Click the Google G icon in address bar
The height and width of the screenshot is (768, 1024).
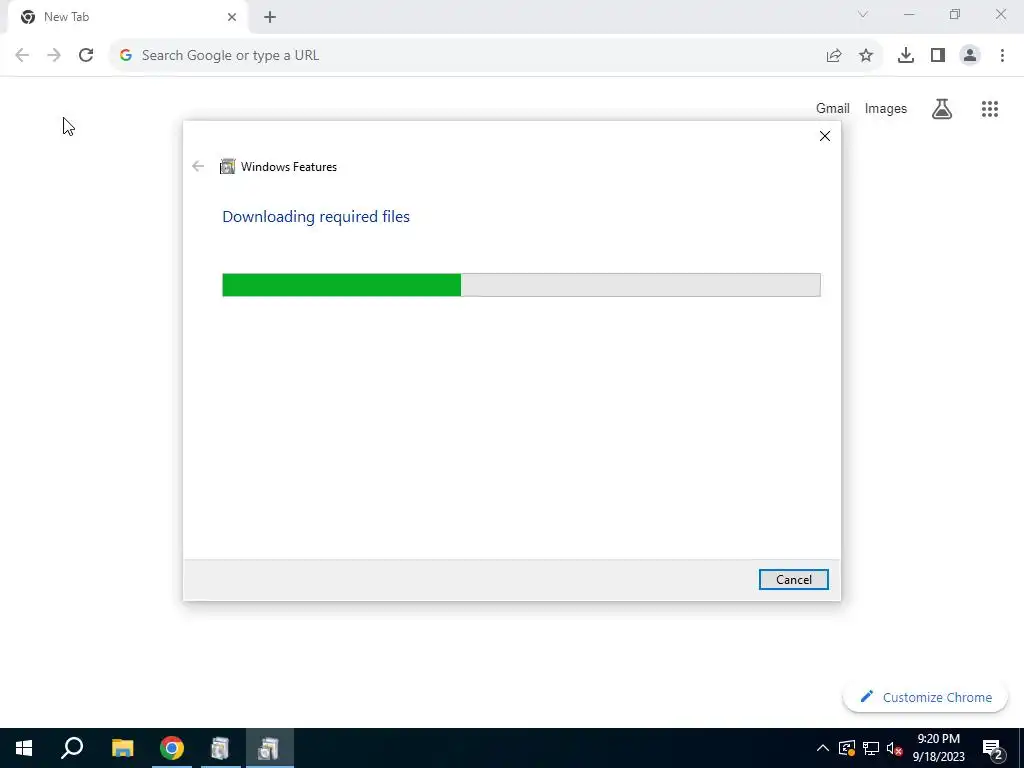[126, 56]
